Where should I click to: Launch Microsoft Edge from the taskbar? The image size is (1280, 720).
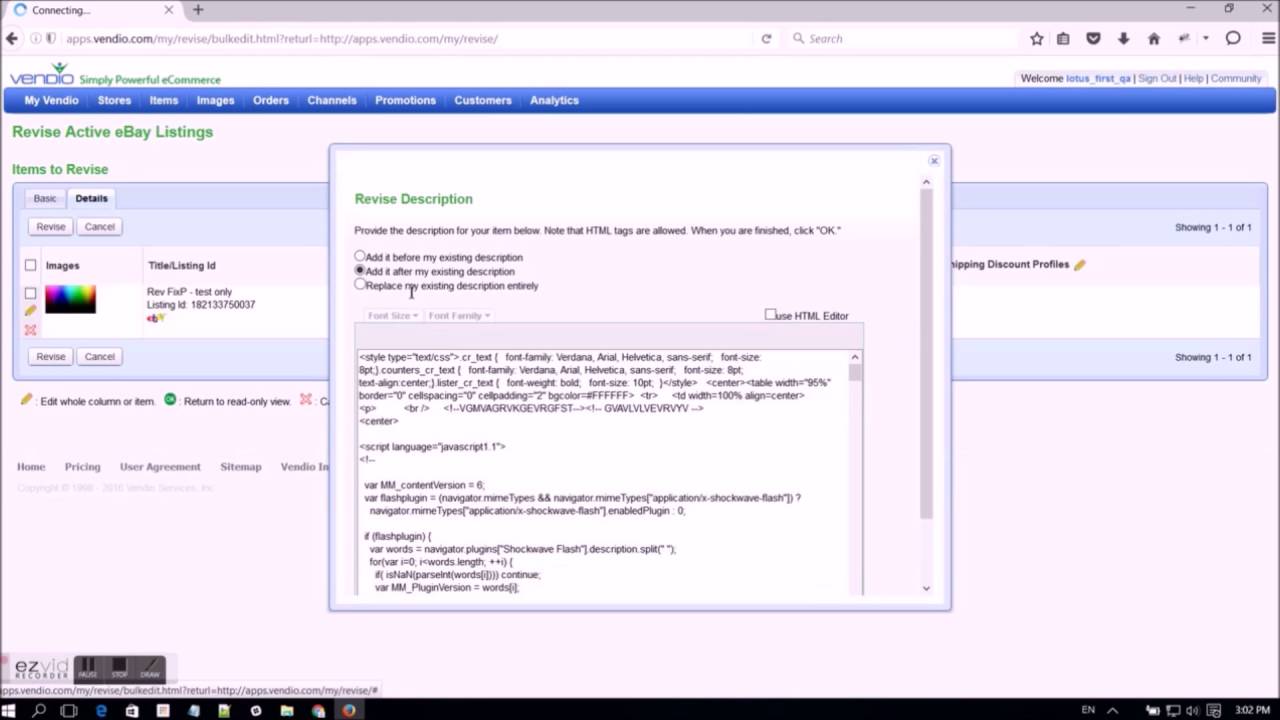[x=101, y=710]
